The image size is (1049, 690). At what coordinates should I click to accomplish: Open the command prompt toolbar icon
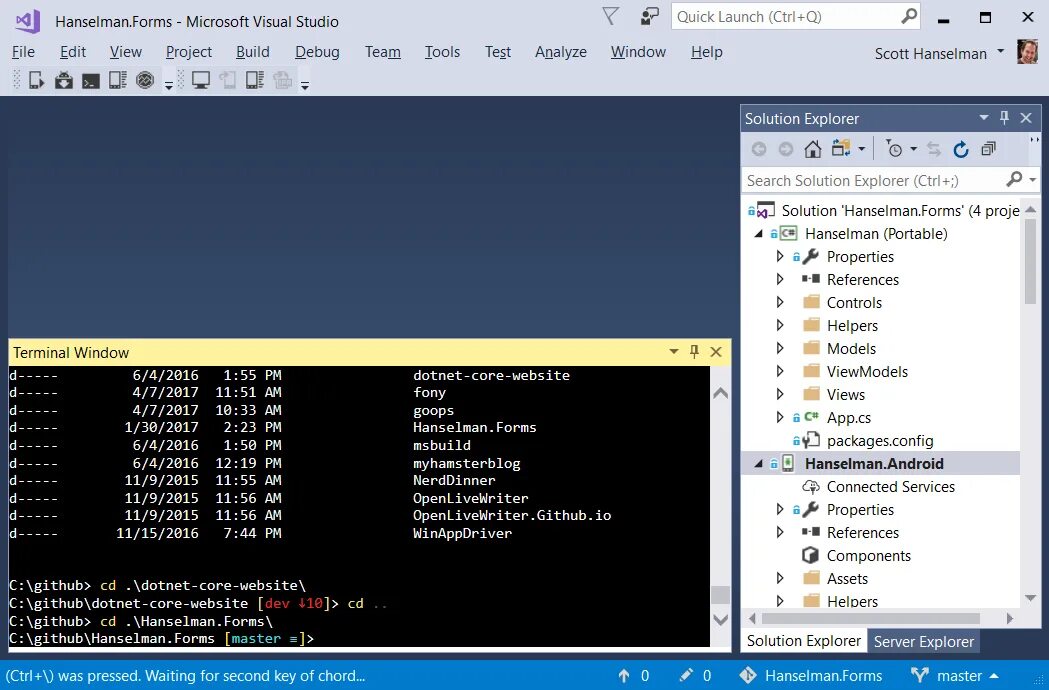(x=91, y=81)
